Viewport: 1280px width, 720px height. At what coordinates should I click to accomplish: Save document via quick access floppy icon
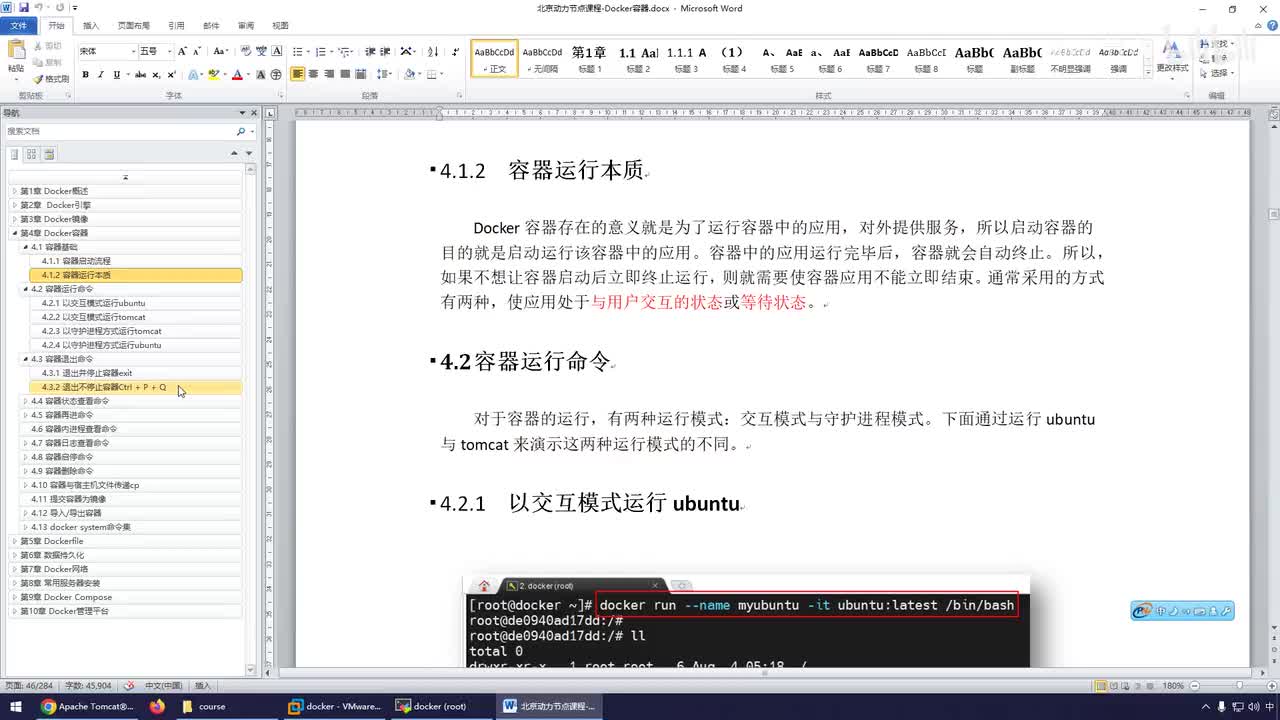pos(24,7)
